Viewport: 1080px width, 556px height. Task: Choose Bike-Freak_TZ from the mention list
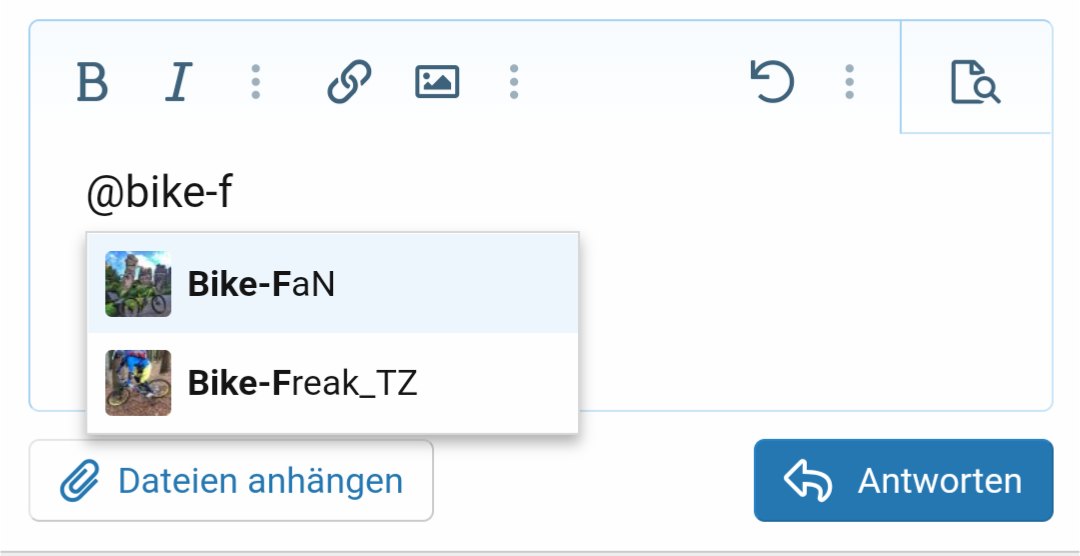click(333, 383)
